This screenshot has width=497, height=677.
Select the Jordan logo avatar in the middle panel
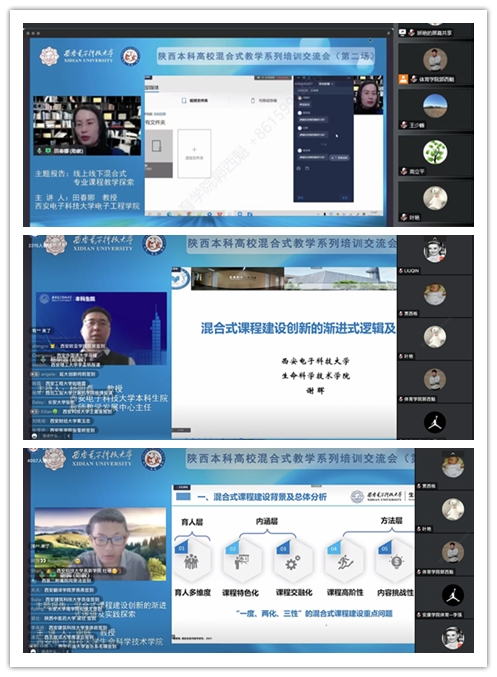[x=435, y=422]
